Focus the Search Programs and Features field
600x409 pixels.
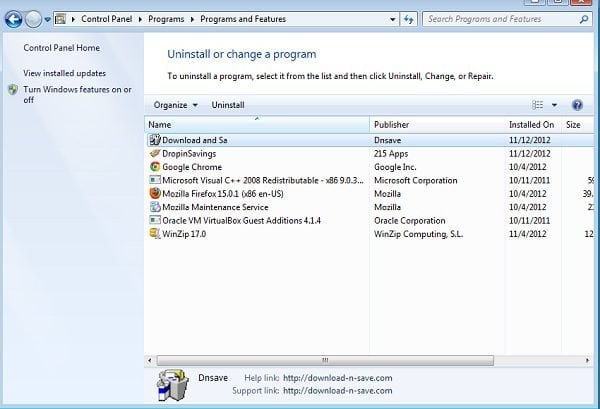(x=506, y=19)
